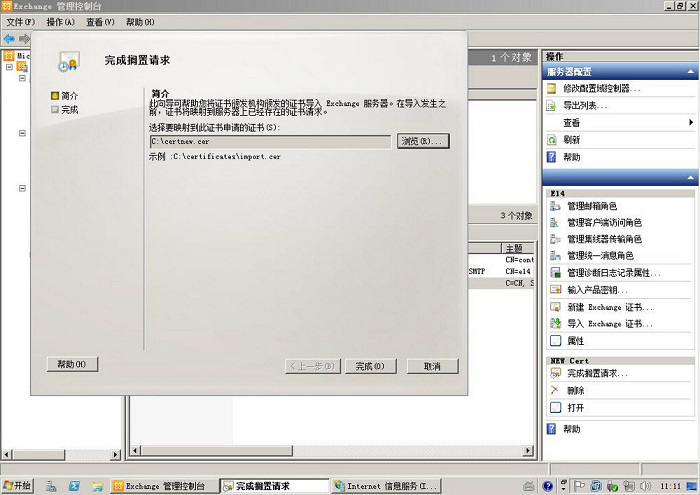Screen dimensions: 700x495
Task: Collapse the top-level tree node on the left
Action: click(x=8, y=68)
